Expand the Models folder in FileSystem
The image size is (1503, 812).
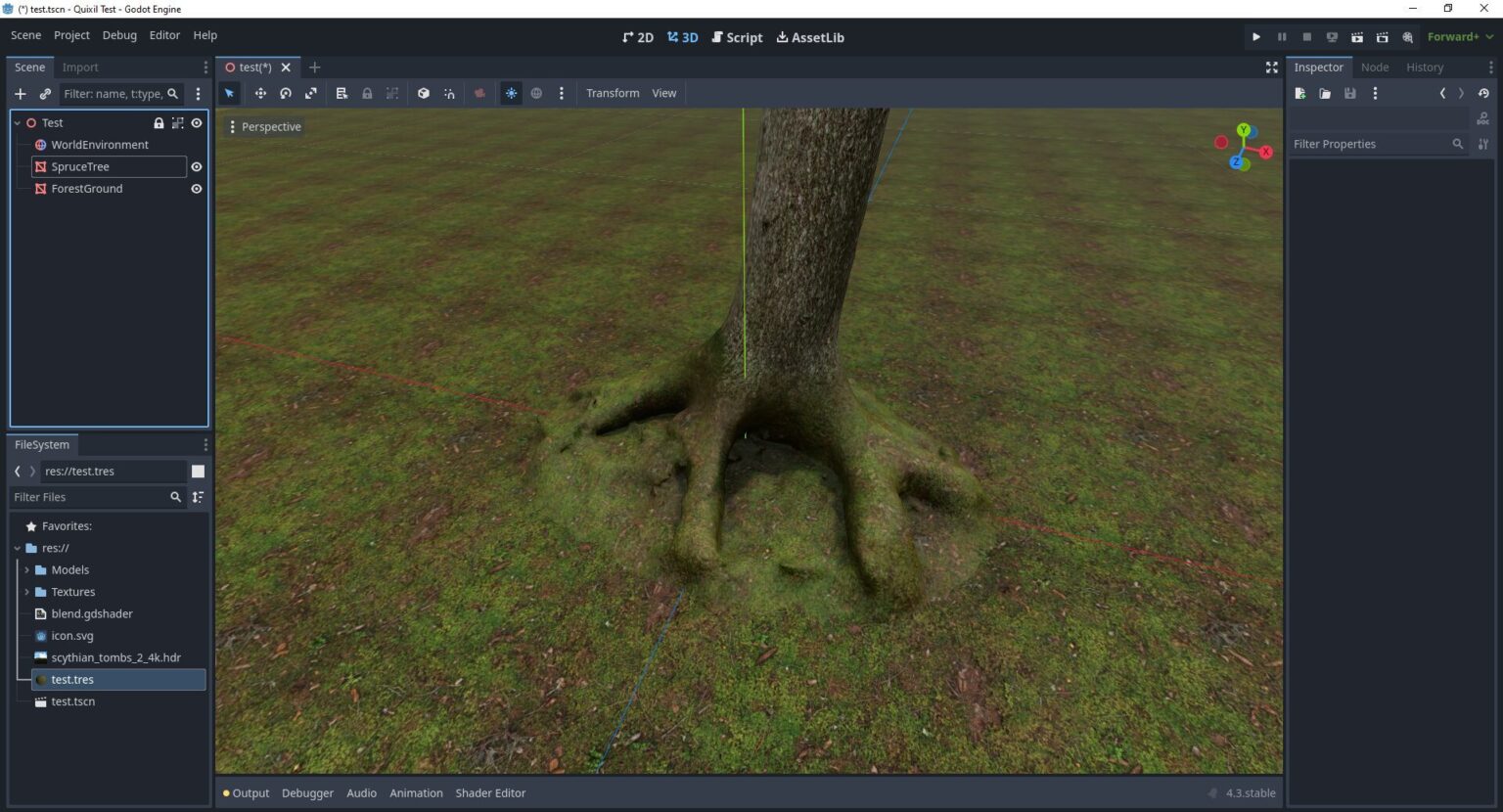(x=26, y=569)
